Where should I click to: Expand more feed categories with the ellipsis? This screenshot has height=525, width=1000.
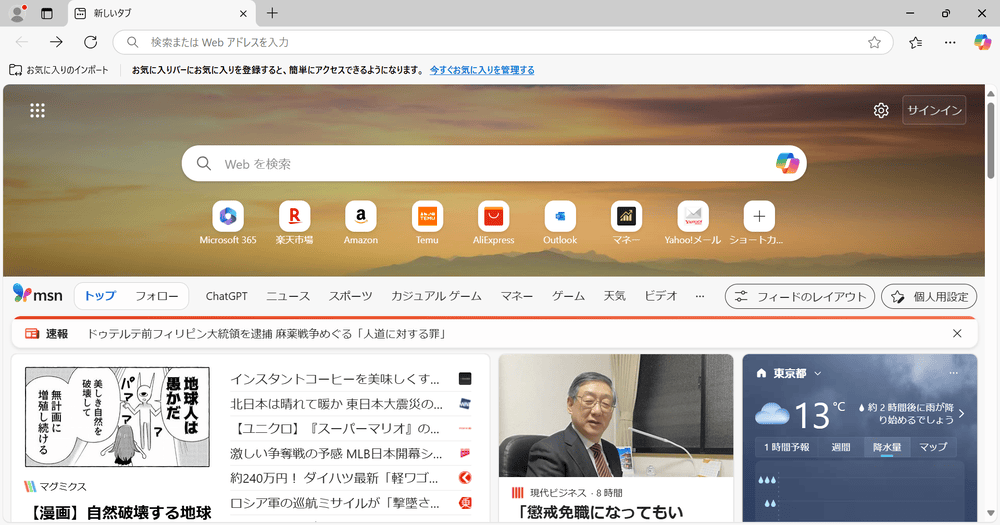pos(700,296)
